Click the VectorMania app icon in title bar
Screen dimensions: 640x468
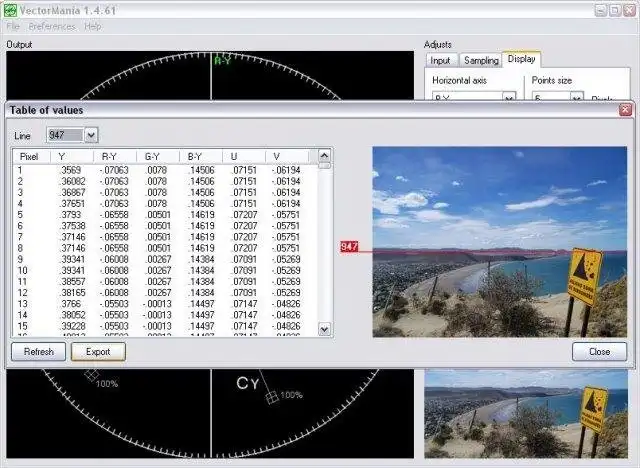(x=10, y=10)
